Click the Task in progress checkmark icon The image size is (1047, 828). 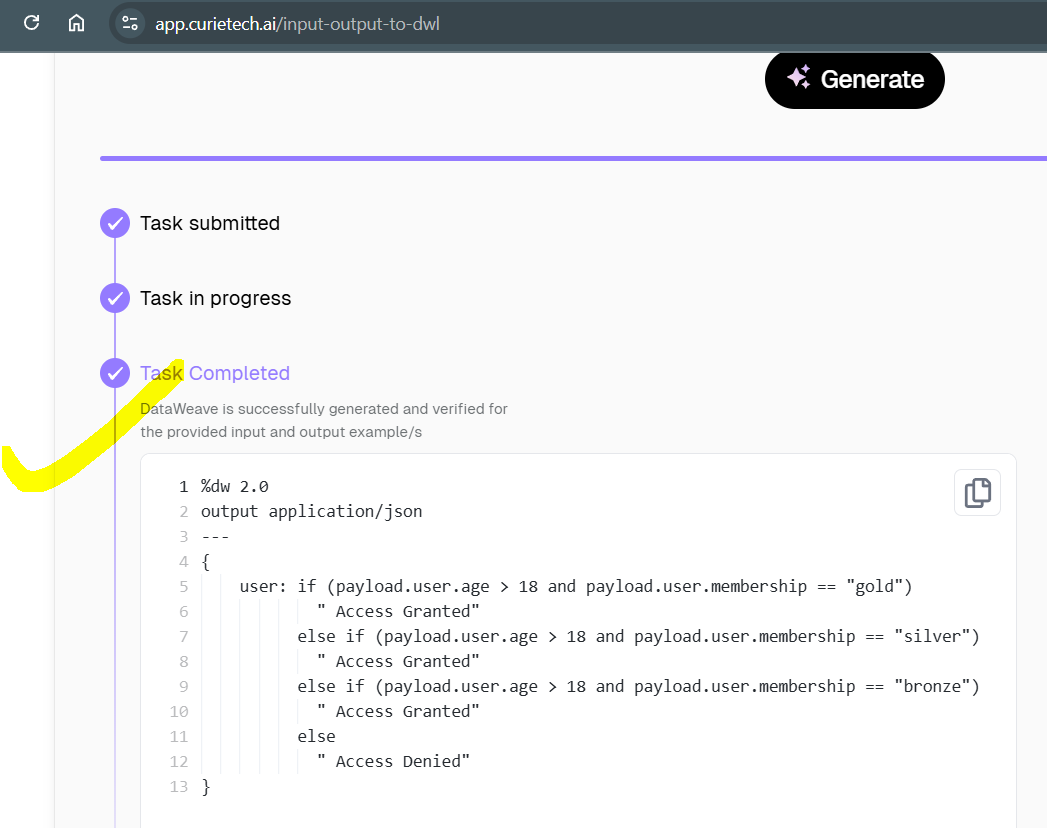click(x=115, y=298)
